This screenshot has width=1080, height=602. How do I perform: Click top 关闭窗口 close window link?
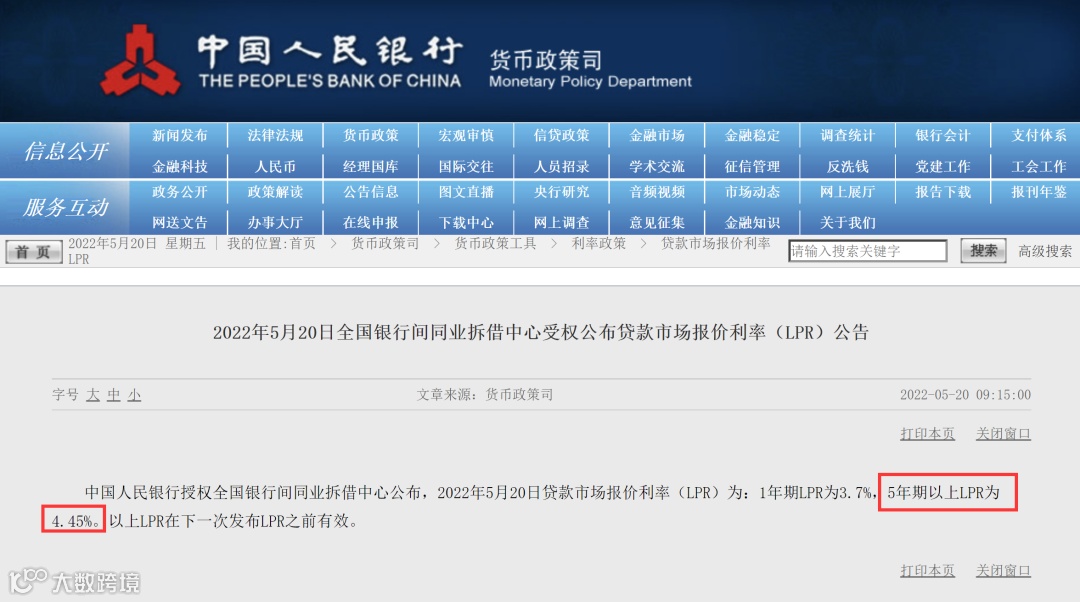pos(1003,433)
